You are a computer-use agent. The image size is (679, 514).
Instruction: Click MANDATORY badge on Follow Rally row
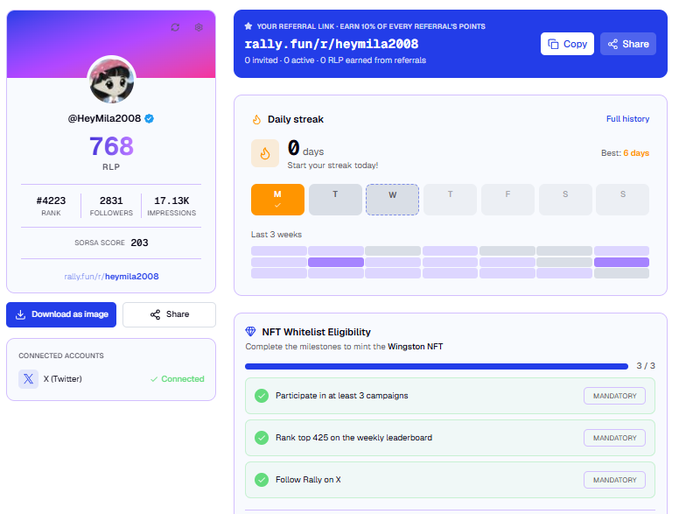pyautogui.click(x=614, y=480)
